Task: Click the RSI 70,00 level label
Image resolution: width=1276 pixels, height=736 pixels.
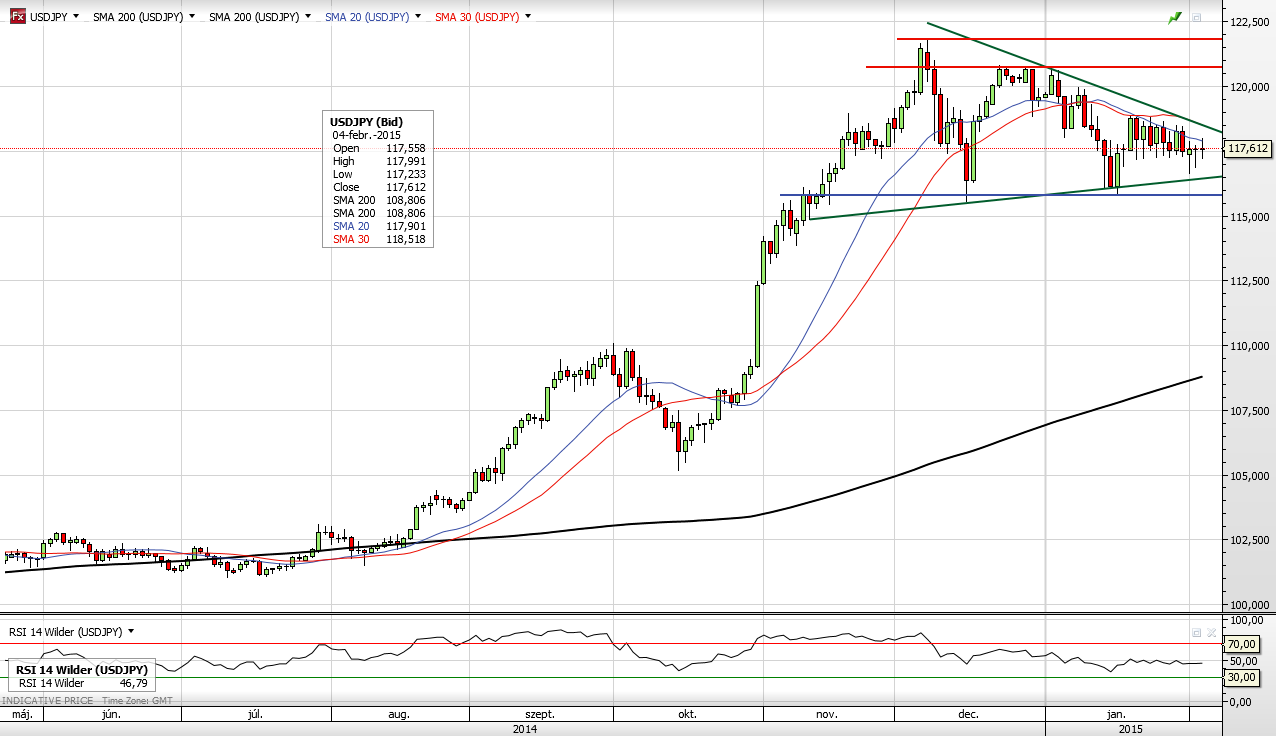Action: coord(1241,644)
